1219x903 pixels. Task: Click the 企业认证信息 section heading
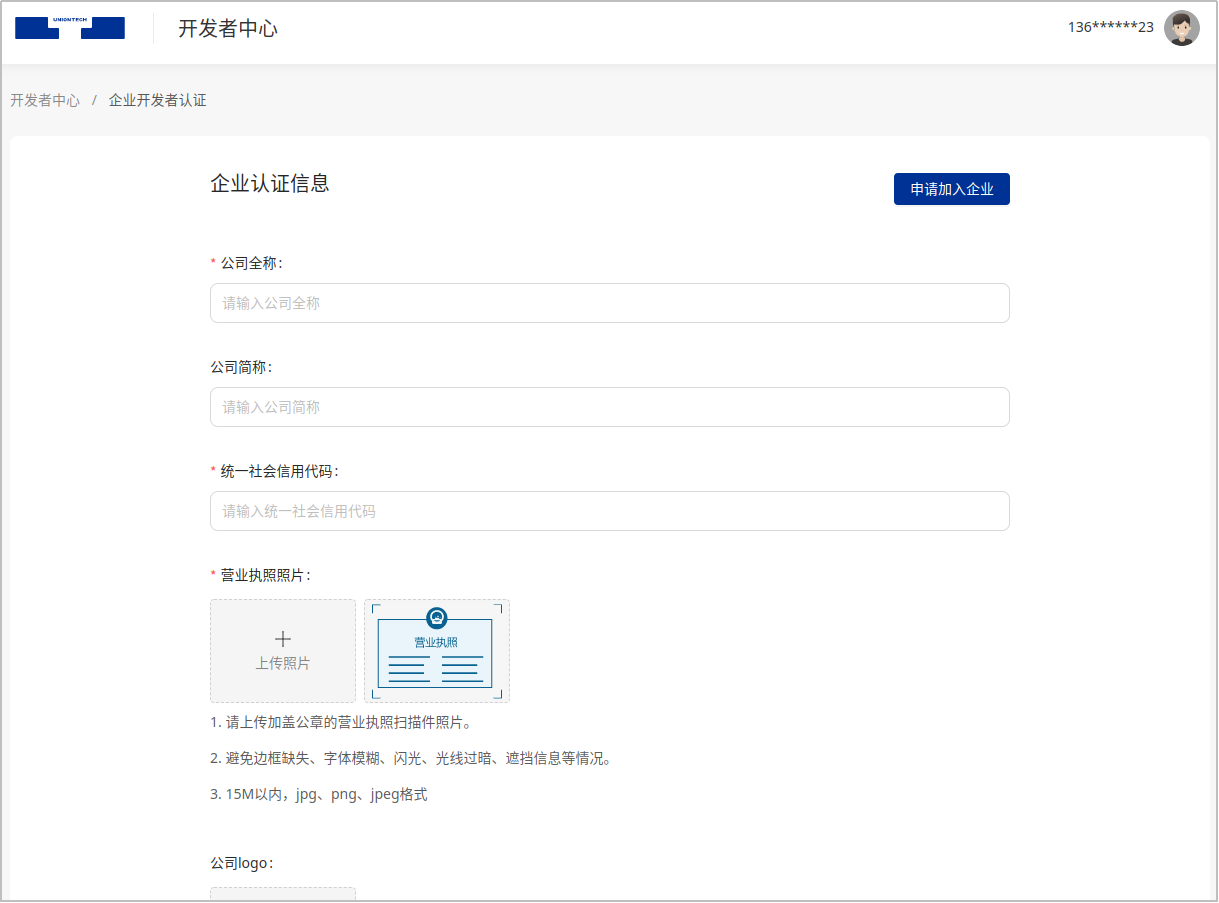pyautogui.click(x=270, y=184)
